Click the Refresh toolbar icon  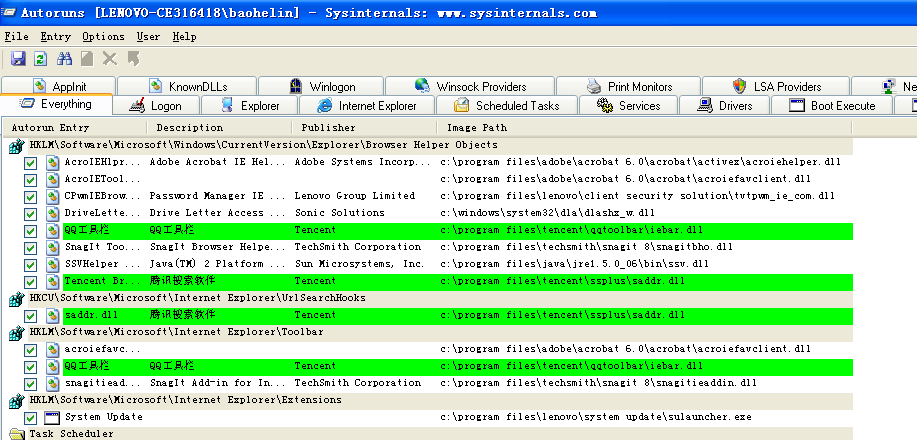(x=40, y=59)
